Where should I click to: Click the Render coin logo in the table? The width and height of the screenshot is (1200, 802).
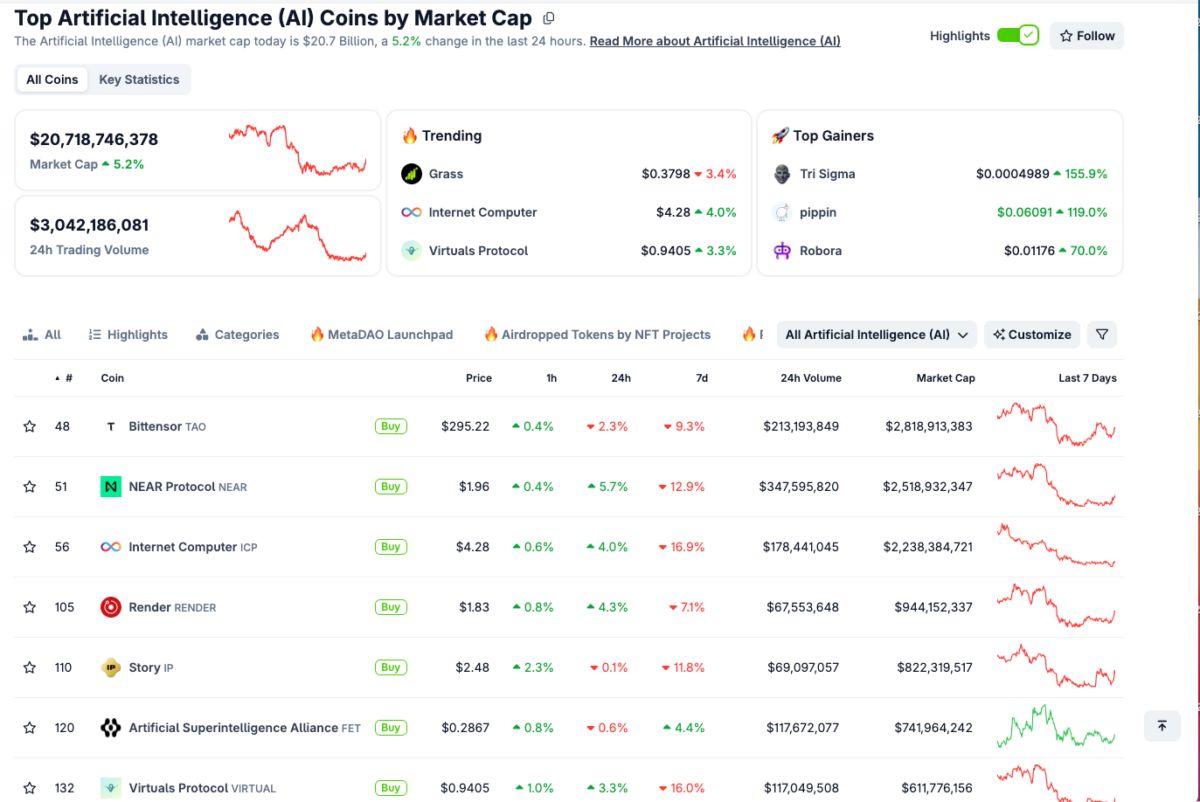point(110,607)
